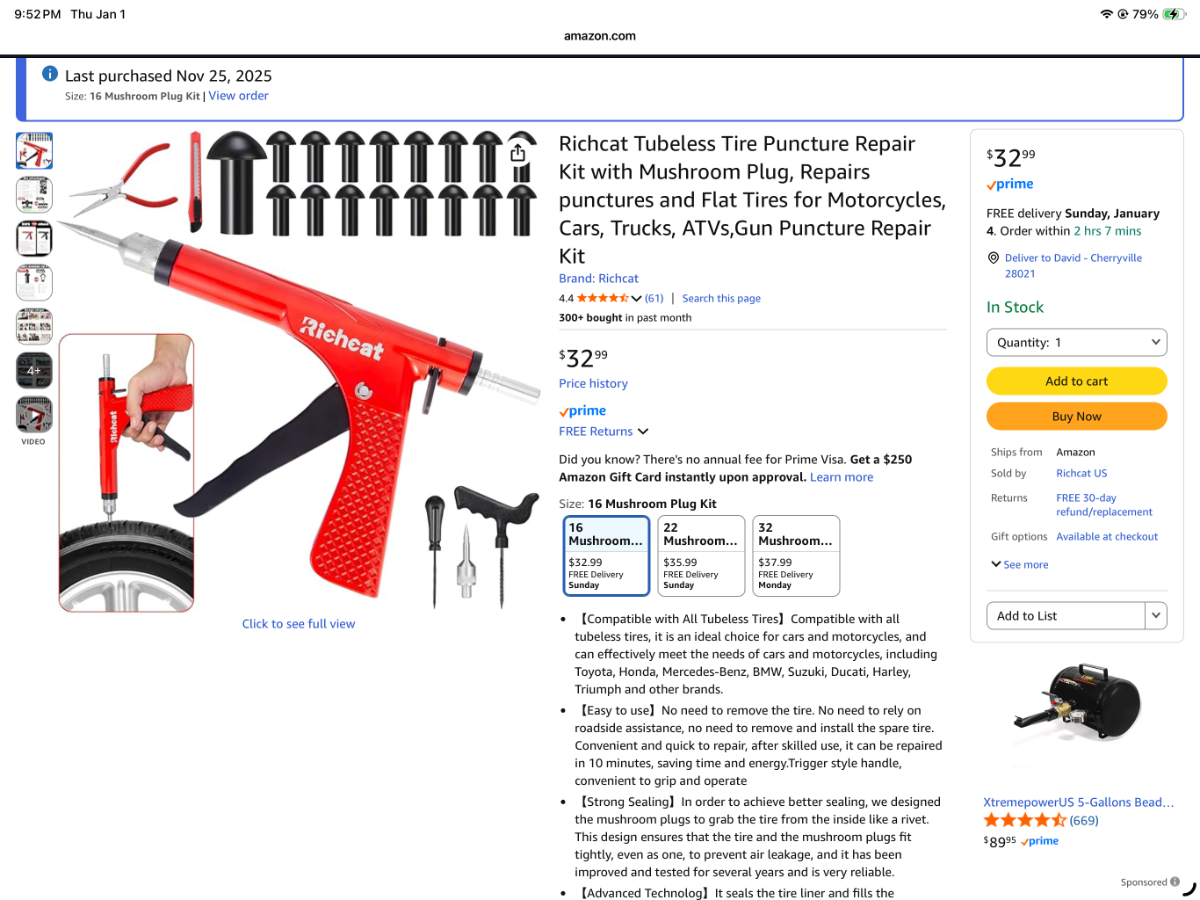The width and height of the screenshot is (1200, 900).
Task: Click the Buy Now button
Action: pyautogui.click(x=1077, y=416)
